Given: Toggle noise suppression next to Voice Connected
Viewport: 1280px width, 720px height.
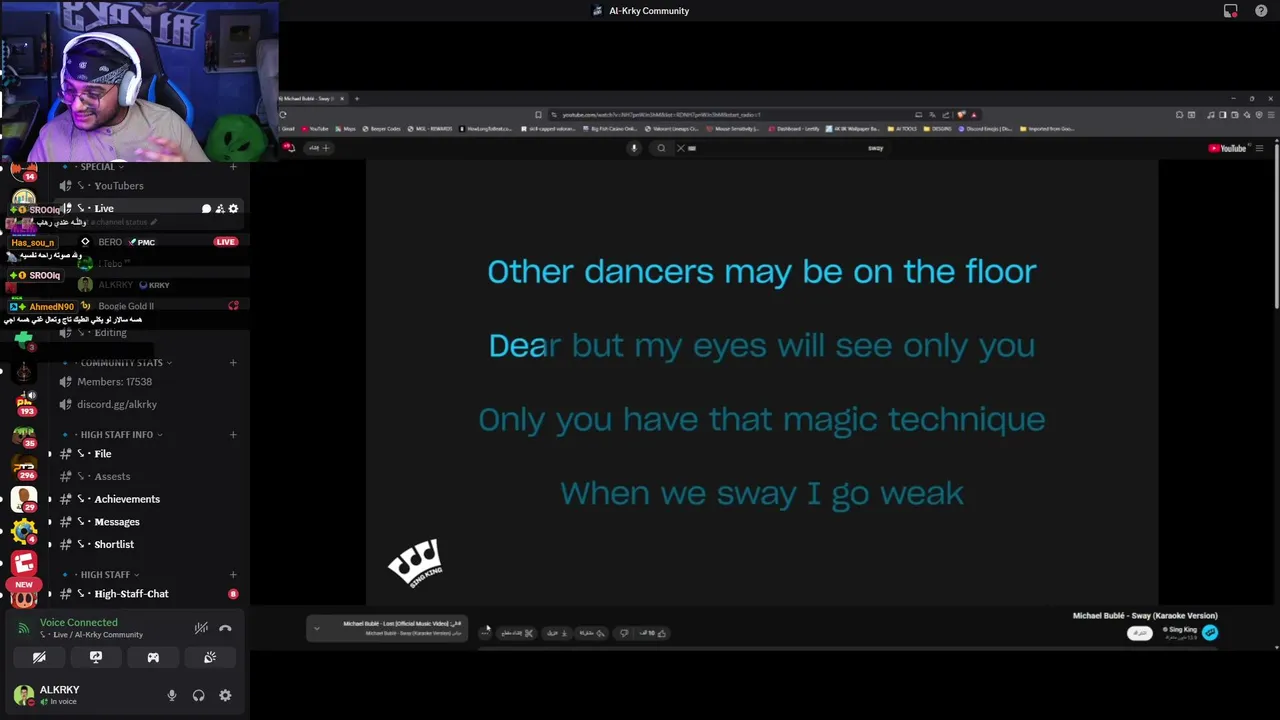Looking at the screenshot, I should [x=201, y=628].
